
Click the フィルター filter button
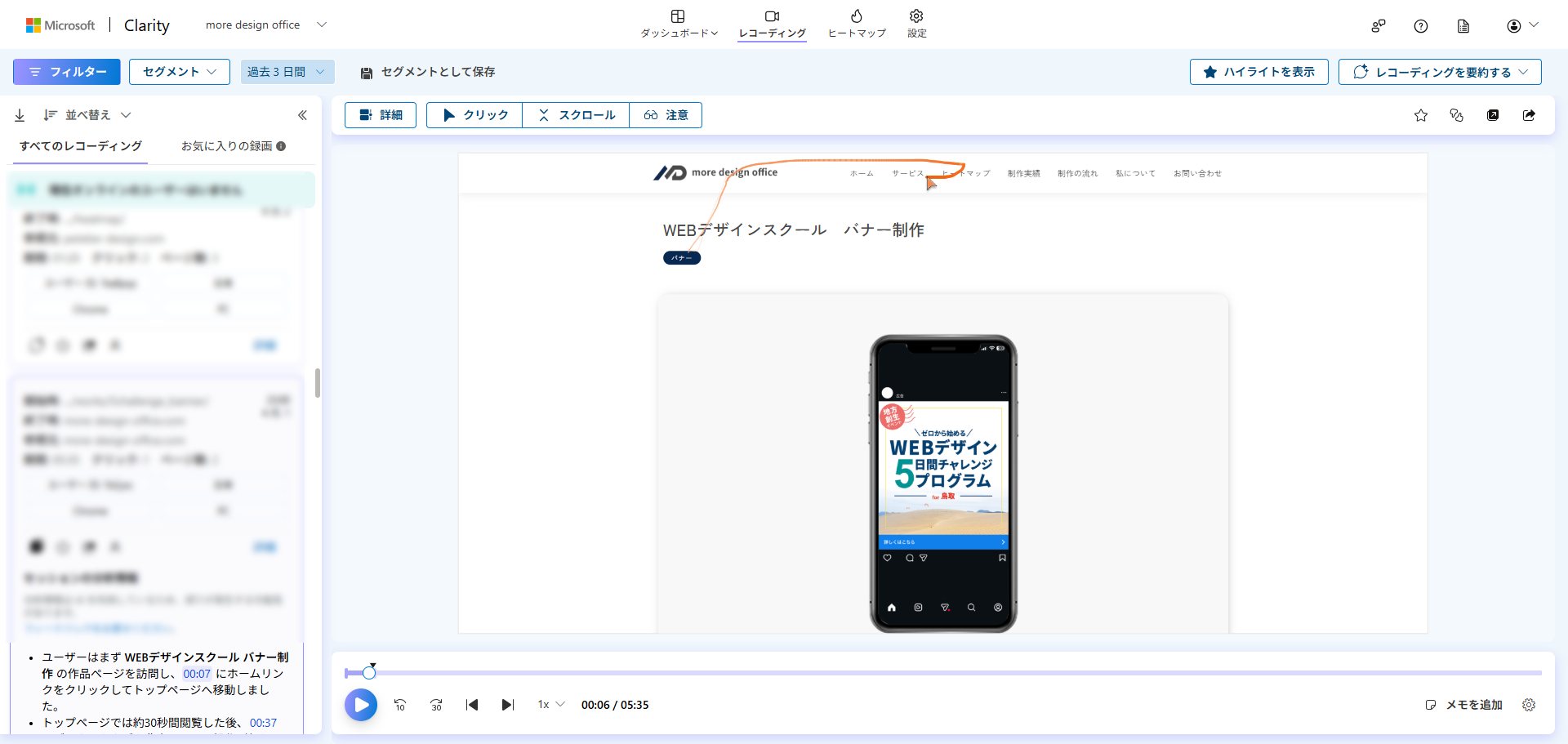point(67,72)
